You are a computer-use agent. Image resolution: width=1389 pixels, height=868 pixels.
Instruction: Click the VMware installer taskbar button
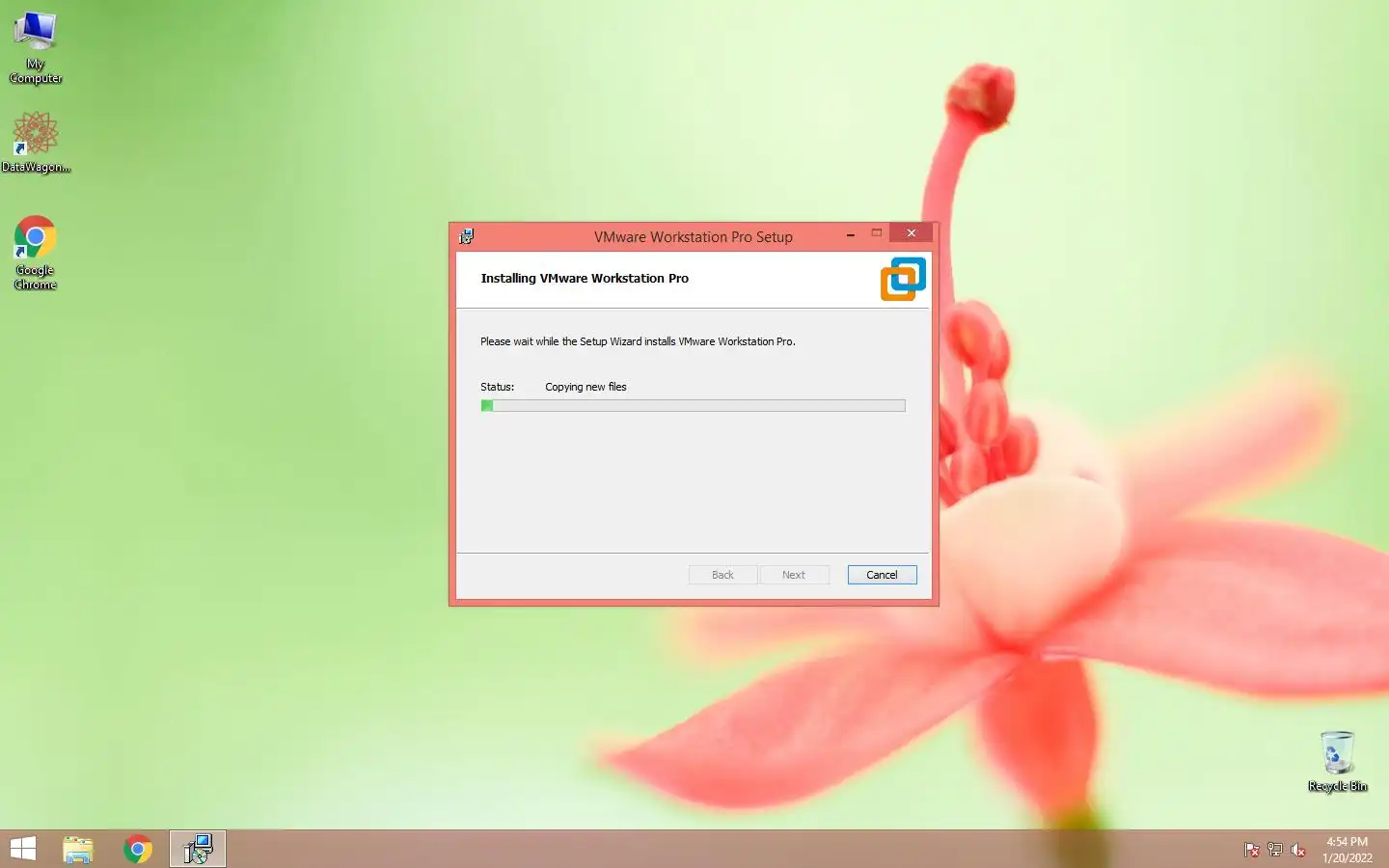(x=198, y=849)
